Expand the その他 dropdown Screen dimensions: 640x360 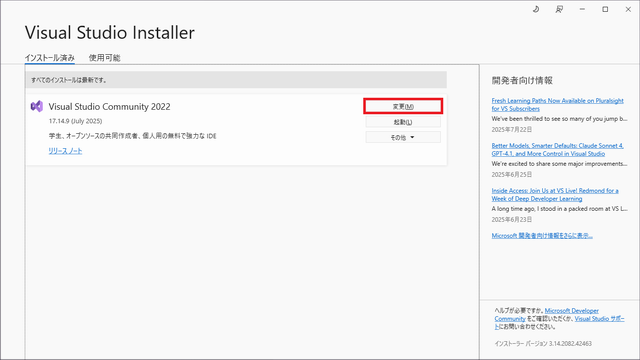click(403, 138)
